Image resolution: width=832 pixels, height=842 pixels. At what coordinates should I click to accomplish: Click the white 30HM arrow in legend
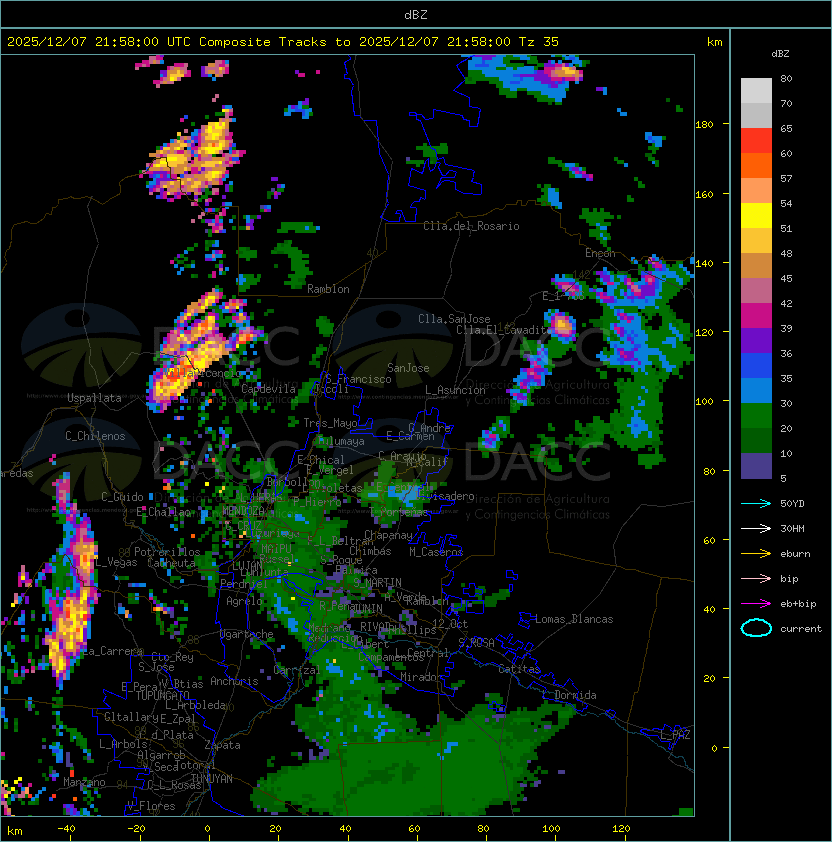(x=756, y=529)
